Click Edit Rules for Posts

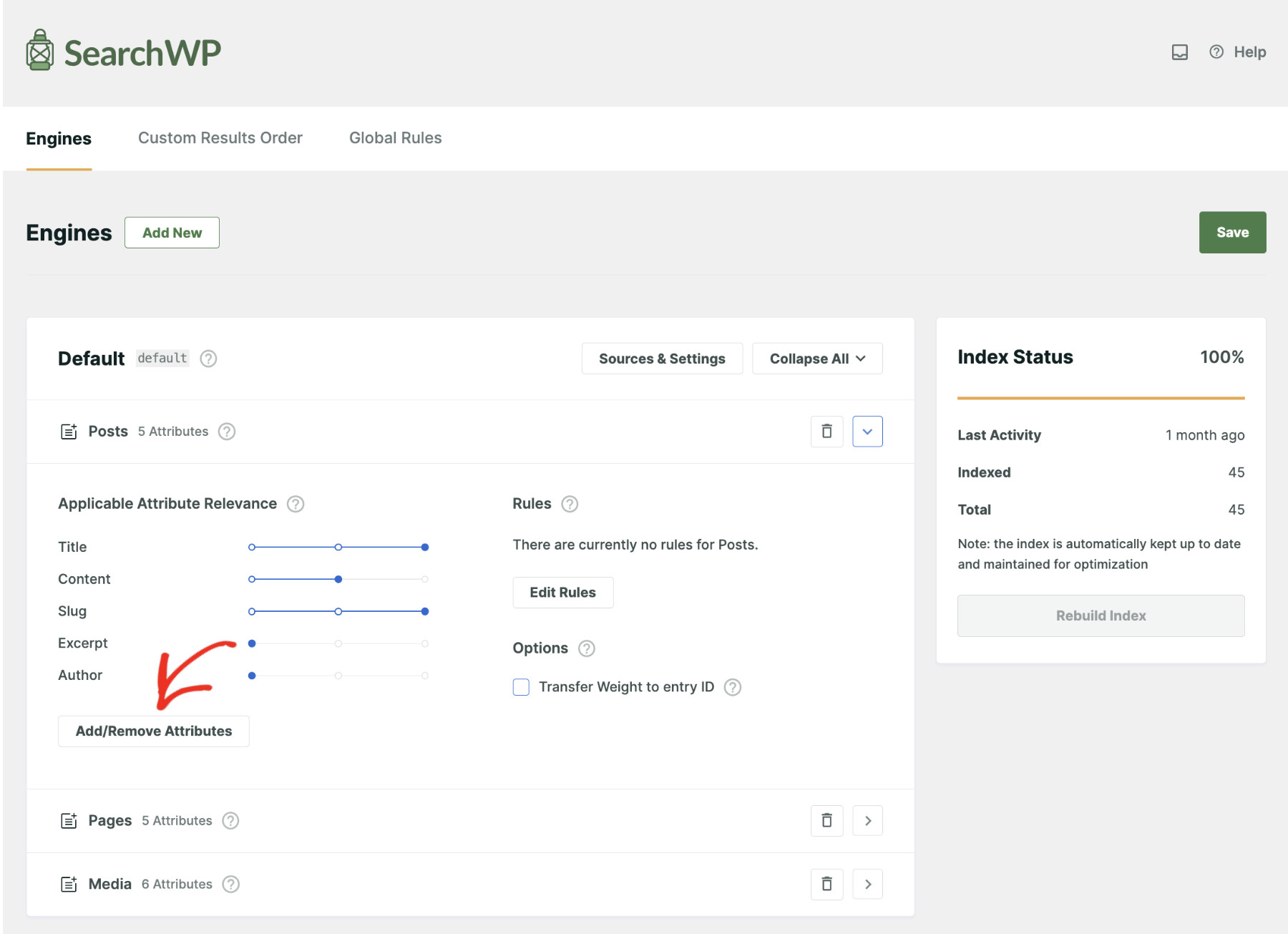click(562, 593)
